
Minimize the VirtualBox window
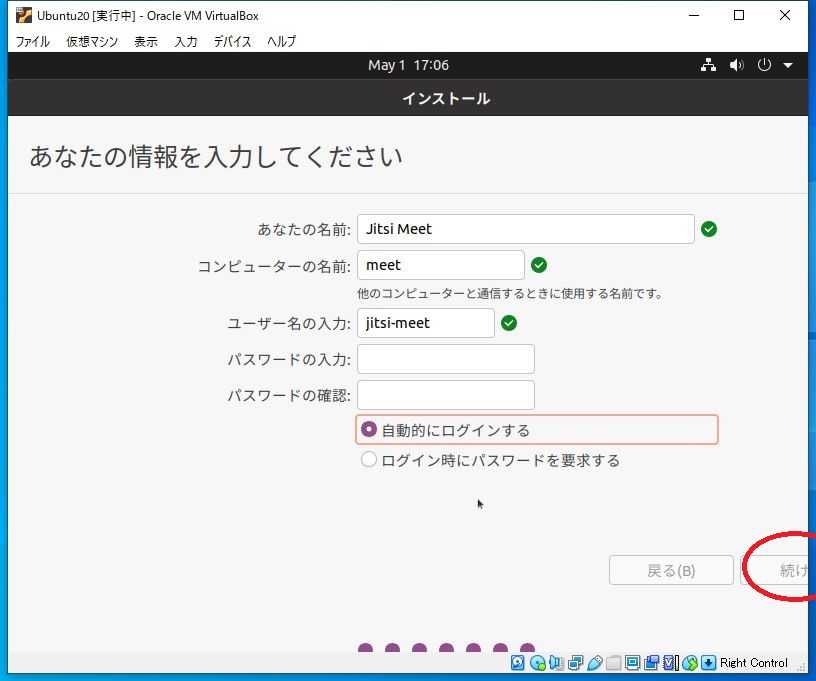point(694,15)
